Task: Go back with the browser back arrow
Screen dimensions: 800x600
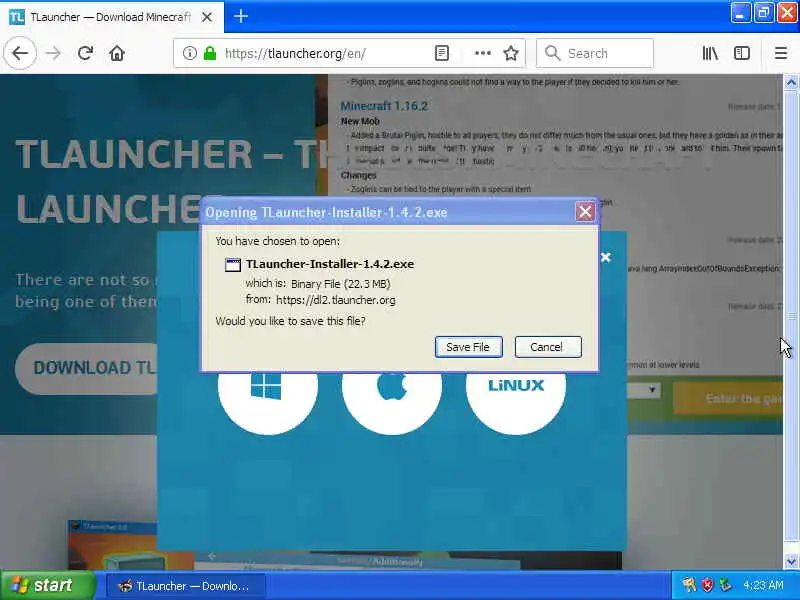Action: coord(20,53)
